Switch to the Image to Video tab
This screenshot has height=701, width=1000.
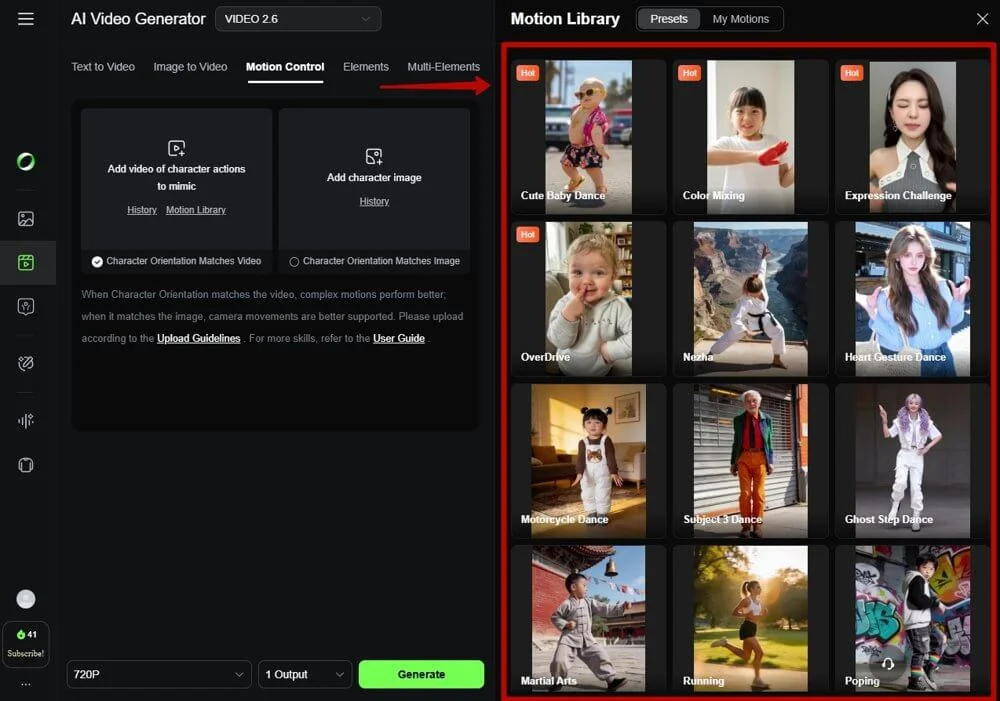190,67
